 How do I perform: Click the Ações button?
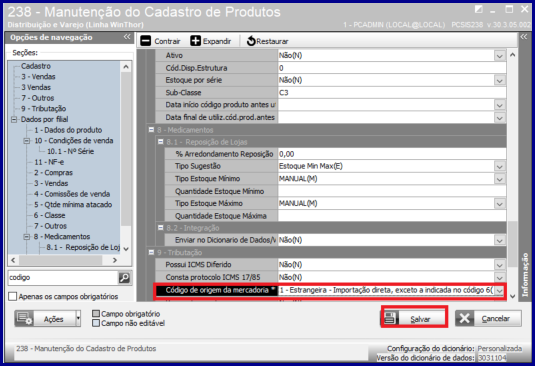pos(47,319)
